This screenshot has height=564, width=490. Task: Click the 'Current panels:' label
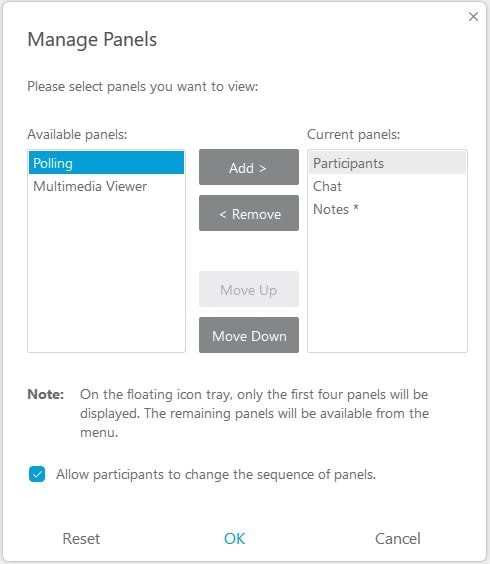353,135
